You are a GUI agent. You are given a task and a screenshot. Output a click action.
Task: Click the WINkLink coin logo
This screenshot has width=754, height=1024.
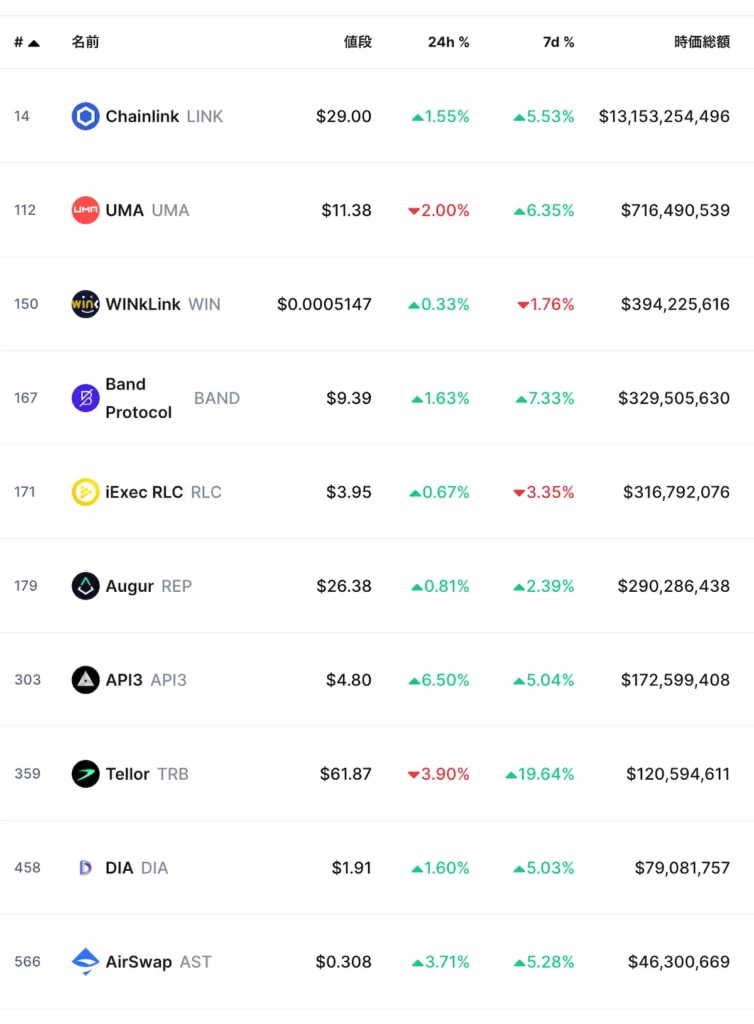[x=86, y=304]
